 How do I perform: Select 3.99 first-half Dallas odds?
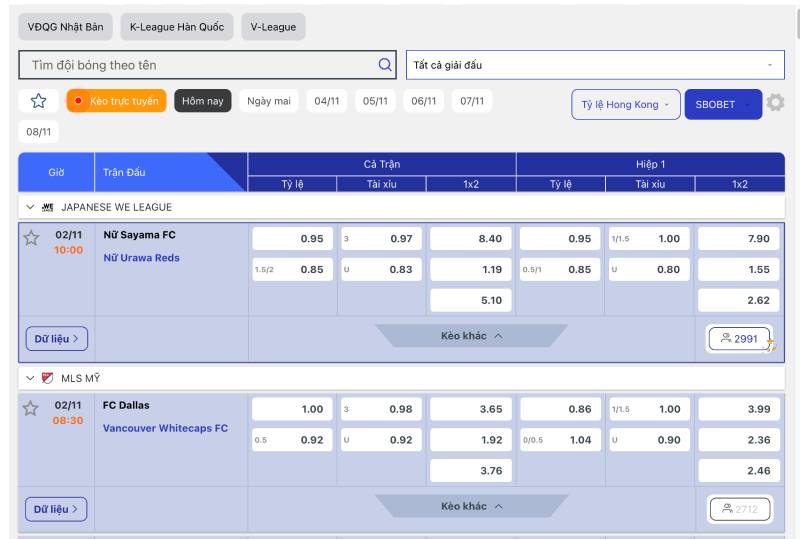tap(738, 409)
